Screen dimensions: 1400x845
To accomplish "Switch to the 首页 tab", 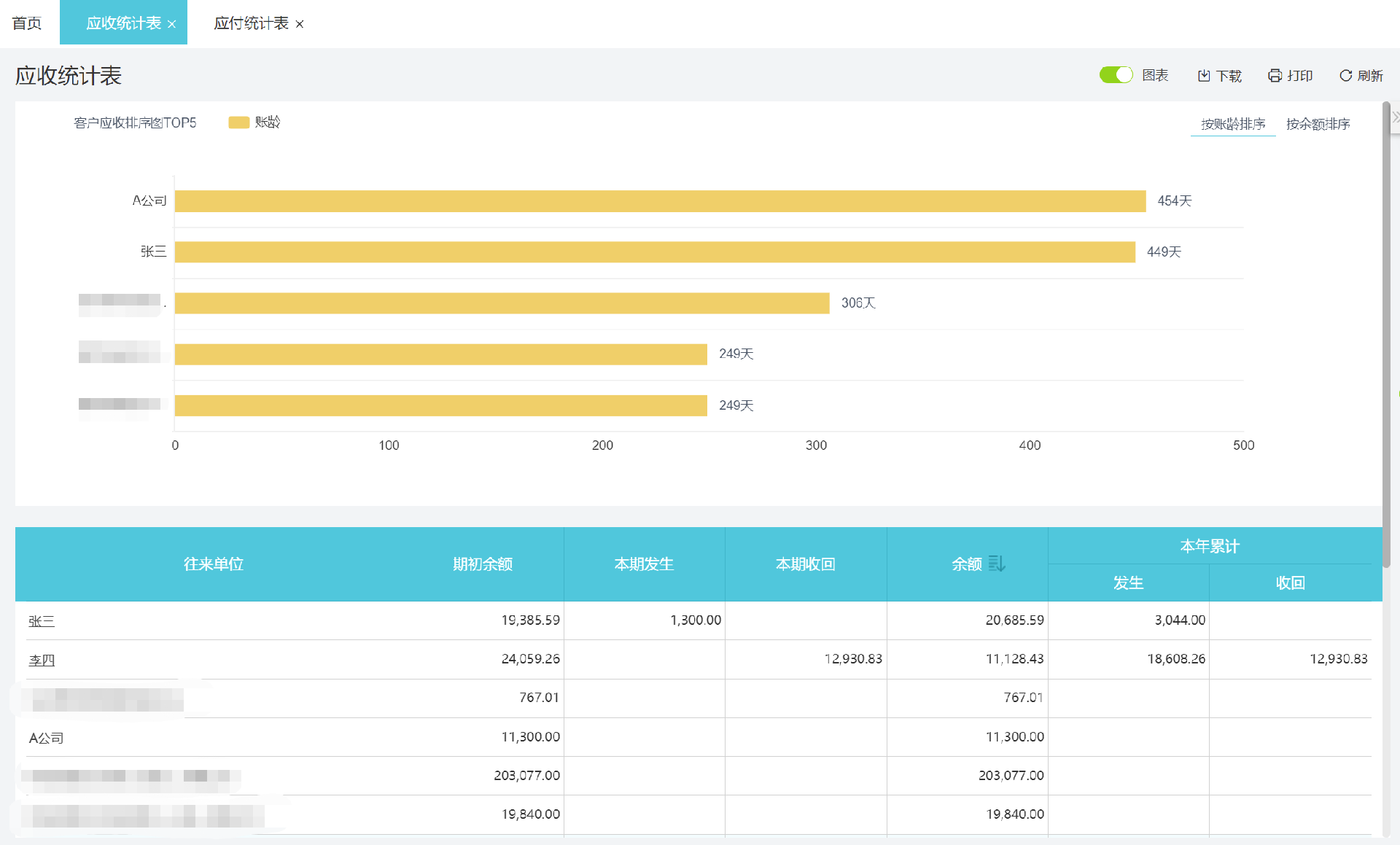I will [27, 23].
